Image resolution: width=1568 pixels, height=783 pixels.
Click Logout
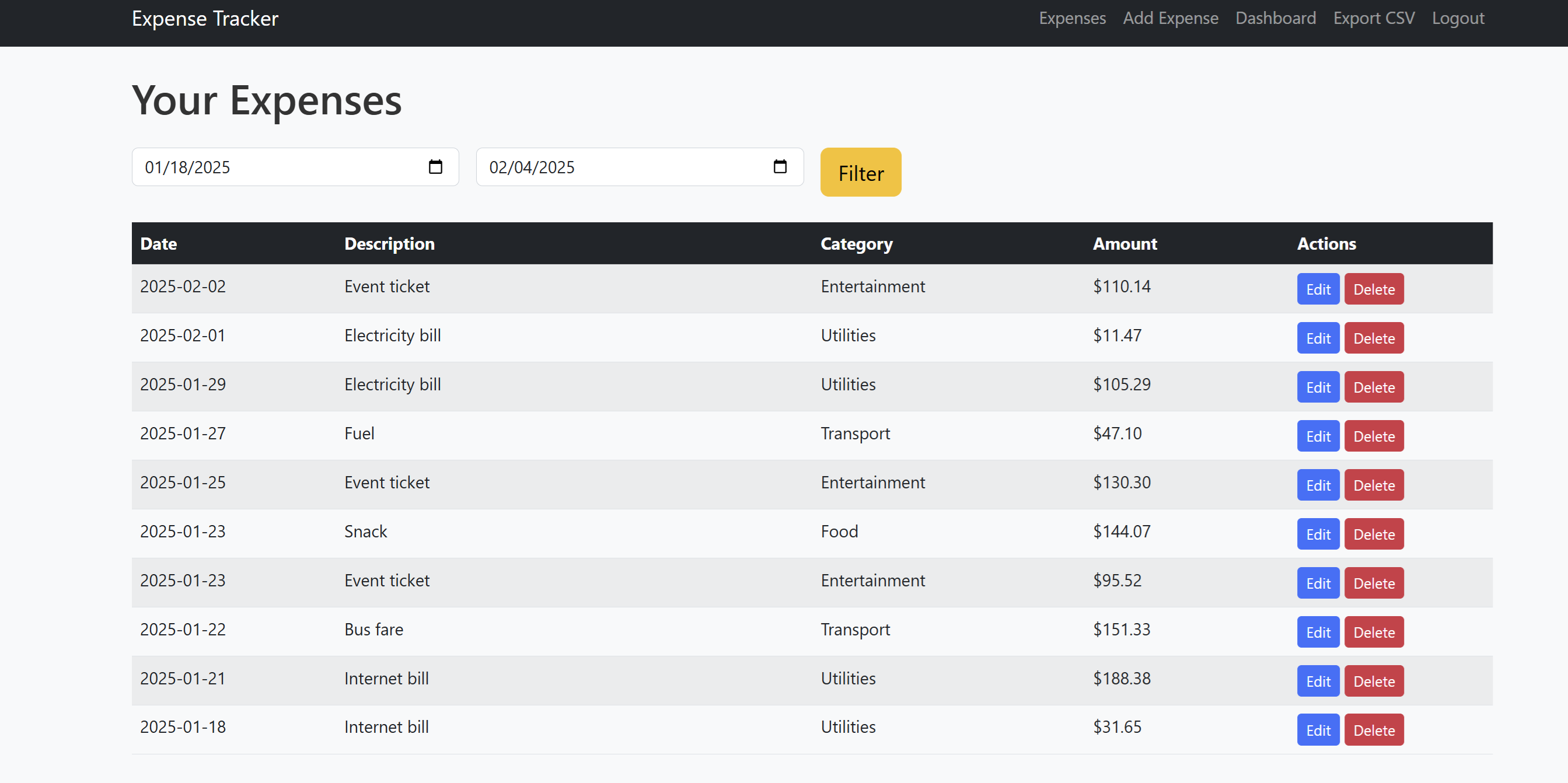tap(1458, 18)
